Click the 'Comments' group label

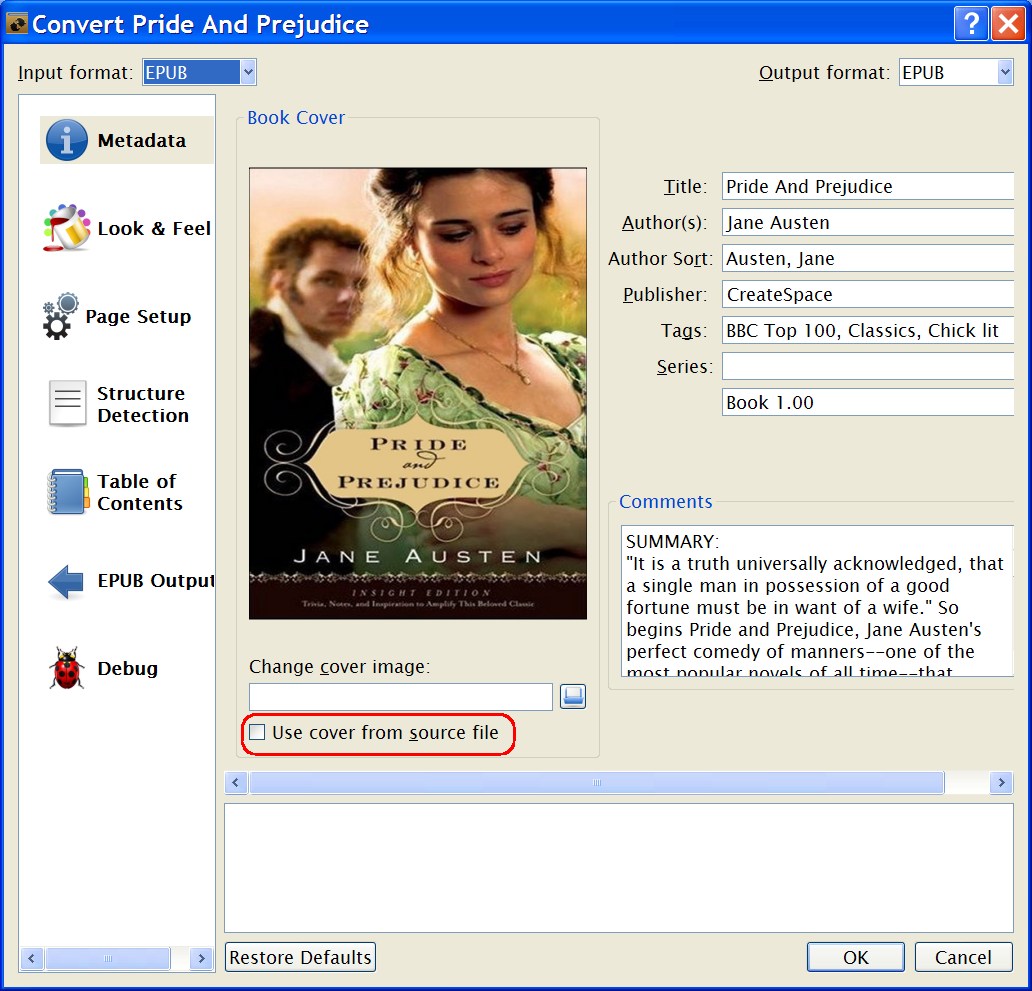(665, 501)
